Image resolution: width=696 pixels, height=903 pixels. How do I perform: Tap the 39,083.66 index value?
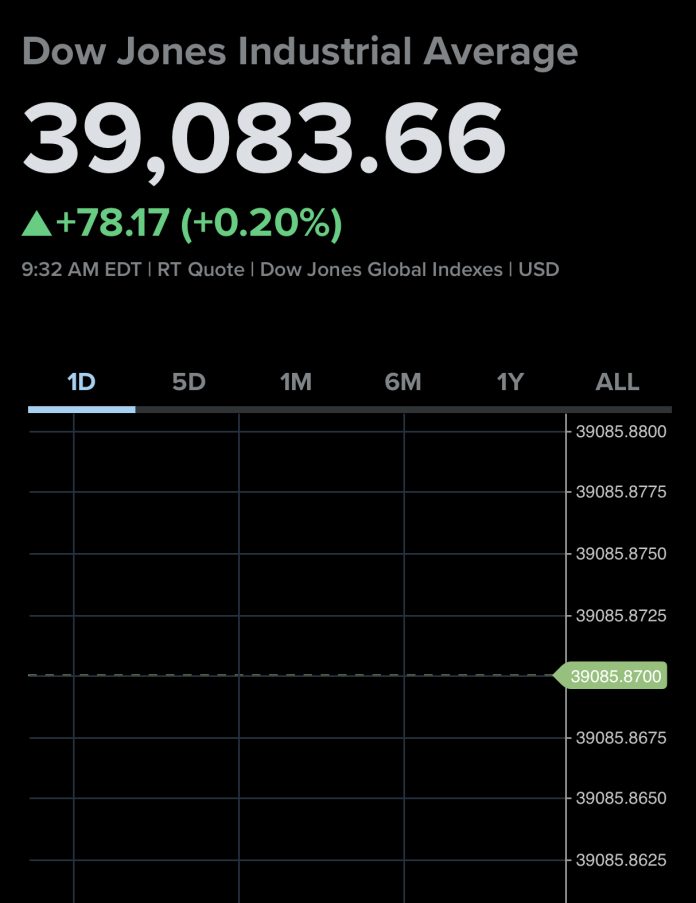tap(264, 140)
